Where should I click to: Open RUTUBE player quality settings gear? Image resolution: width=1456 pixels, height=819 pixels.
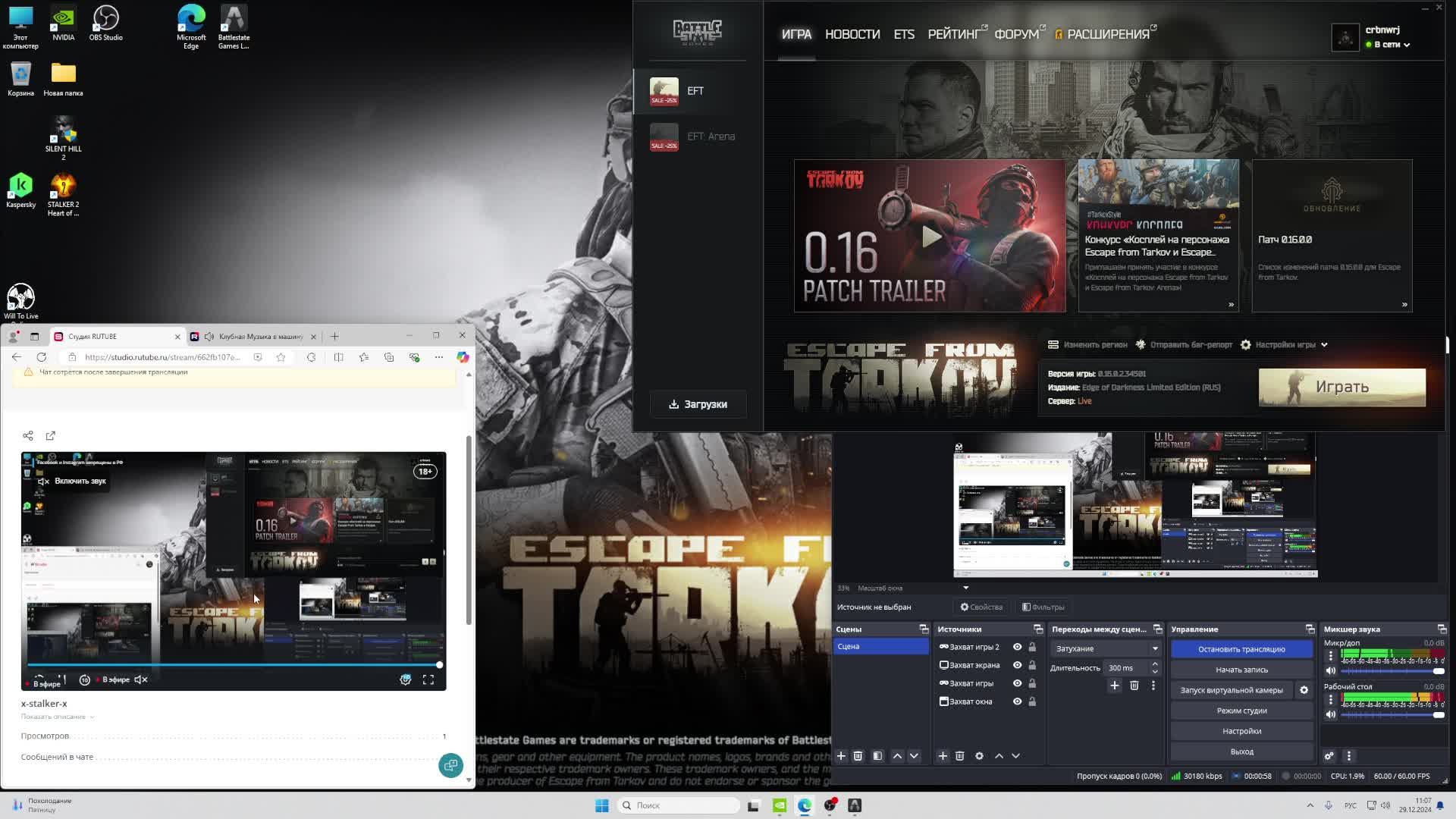click(x=406, y=679)
